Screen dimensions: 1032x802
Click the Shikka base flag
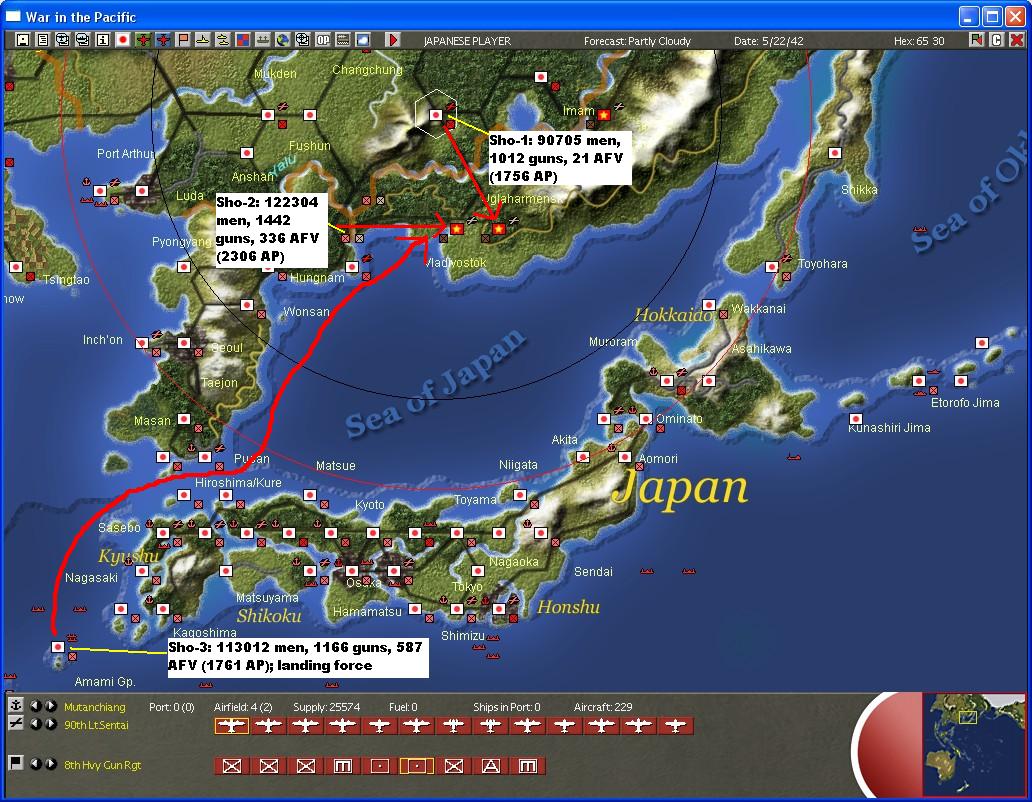835,153
